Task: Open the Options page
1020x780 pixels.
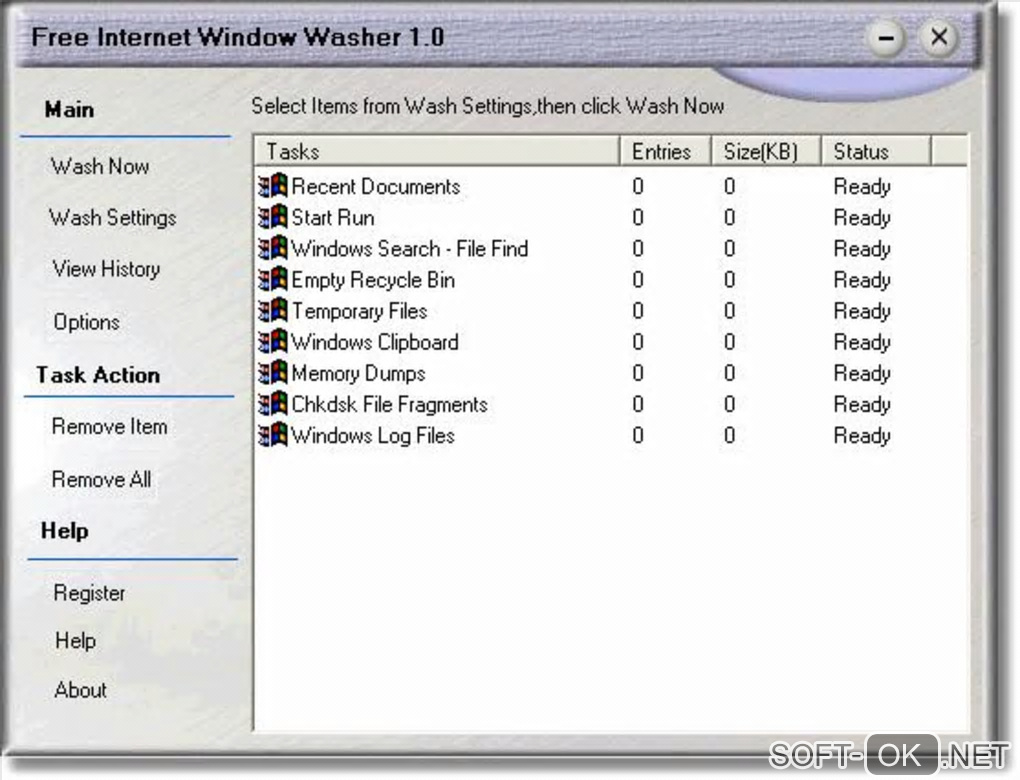Action: 87,322
